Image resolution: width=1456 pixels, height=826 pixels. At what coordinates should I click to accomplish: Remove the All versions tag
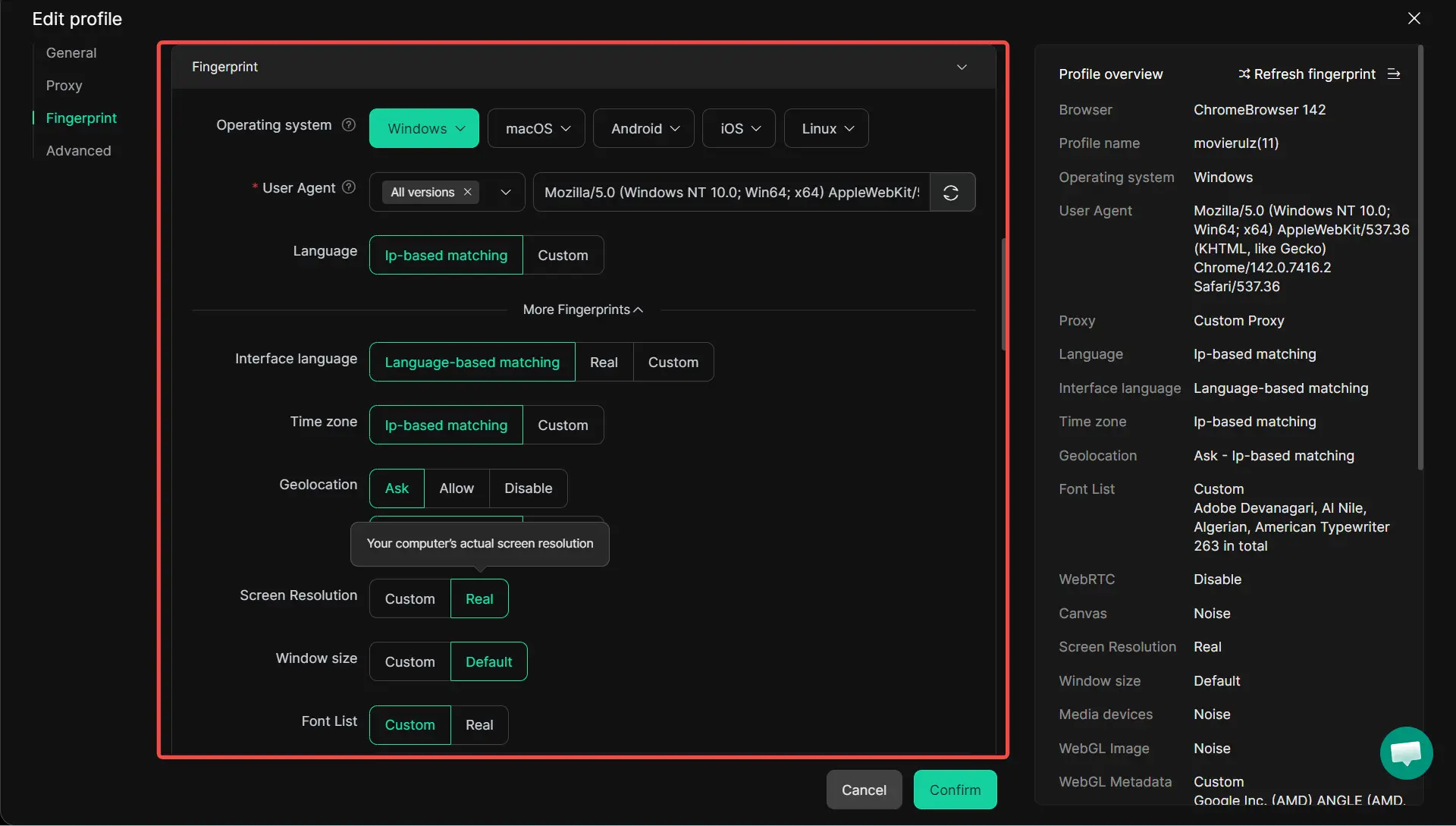point(468,193)
